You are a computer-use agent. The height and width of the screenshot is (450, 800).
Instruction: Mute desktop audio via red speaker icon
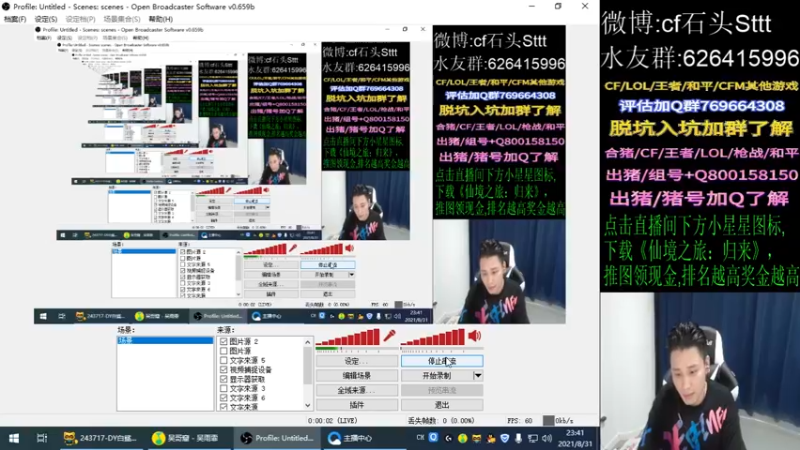tap(474, 335)
